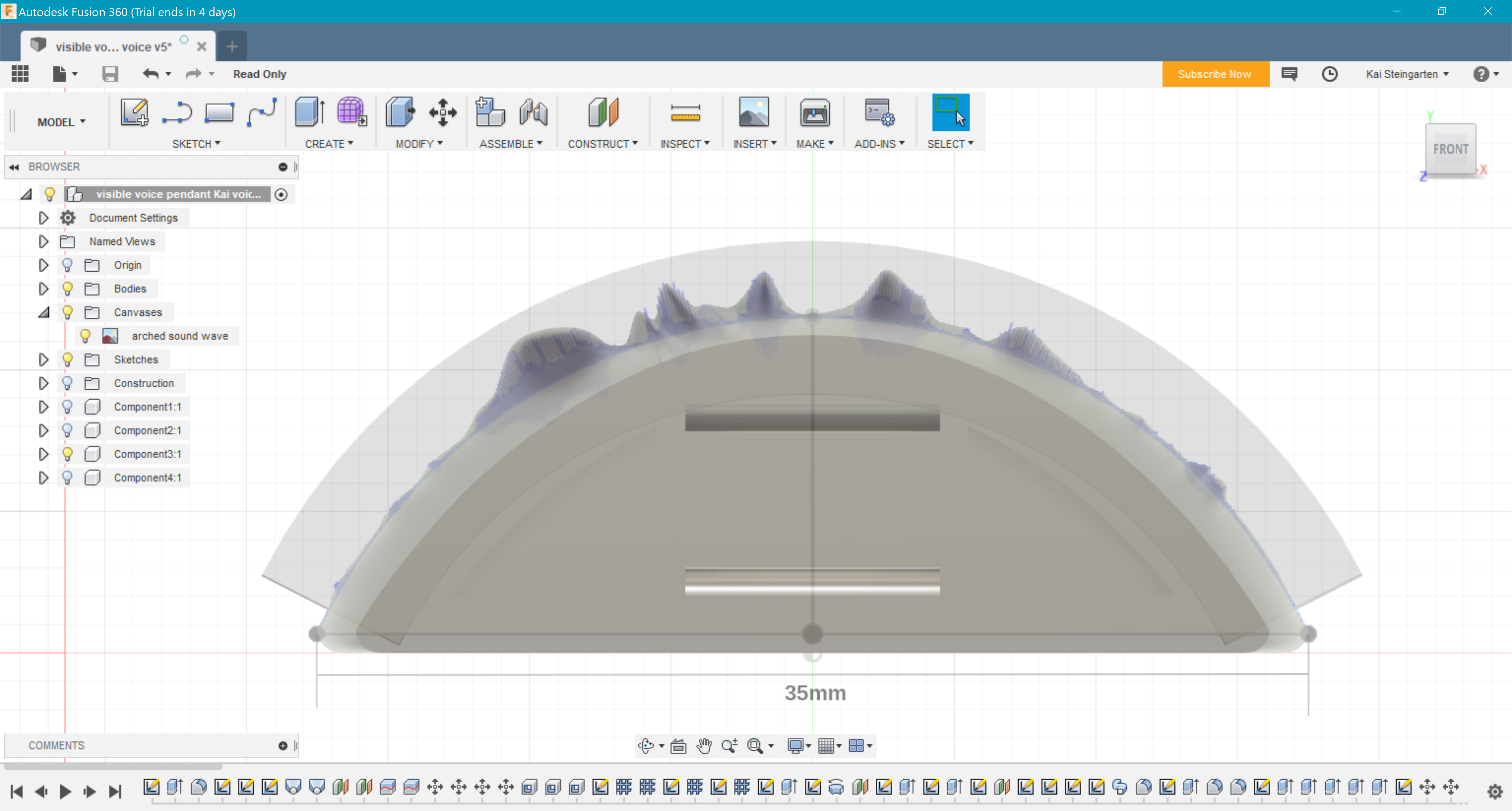Open the MODEL workspace dropdown
The width and height of the screenshot is (1512, 811).
61,122
